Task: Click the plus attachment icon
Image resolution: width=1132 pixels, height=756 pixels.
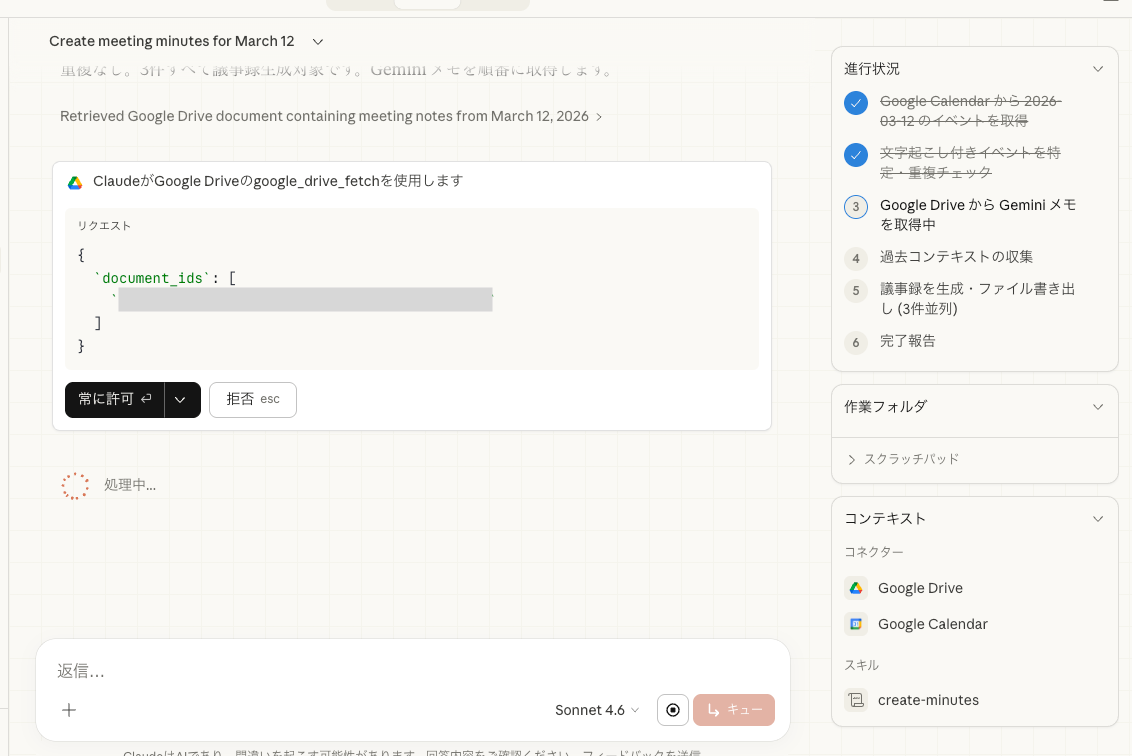Action: 68,710
